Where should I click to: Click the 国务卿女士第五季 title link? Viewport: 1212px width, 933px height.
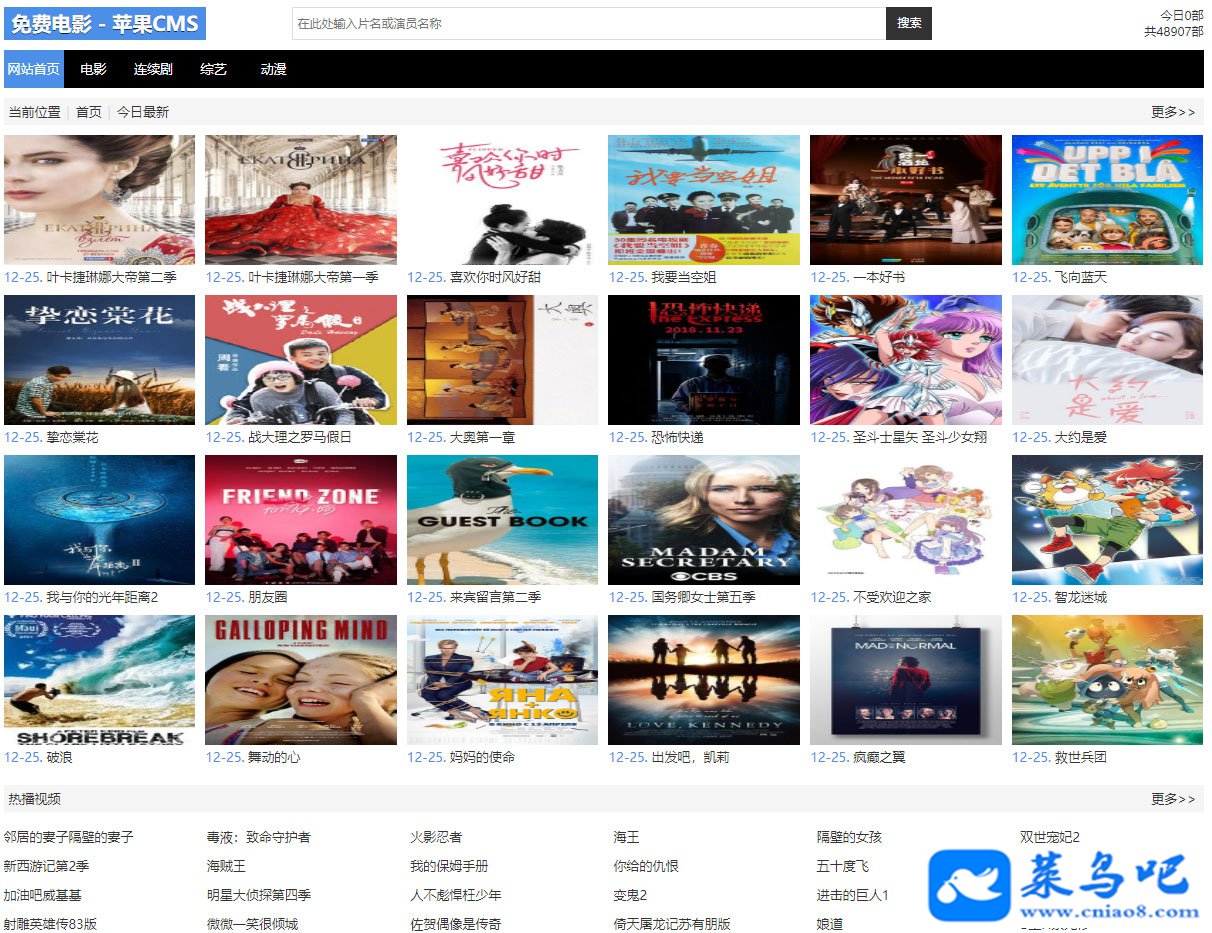tap(703, 597)
